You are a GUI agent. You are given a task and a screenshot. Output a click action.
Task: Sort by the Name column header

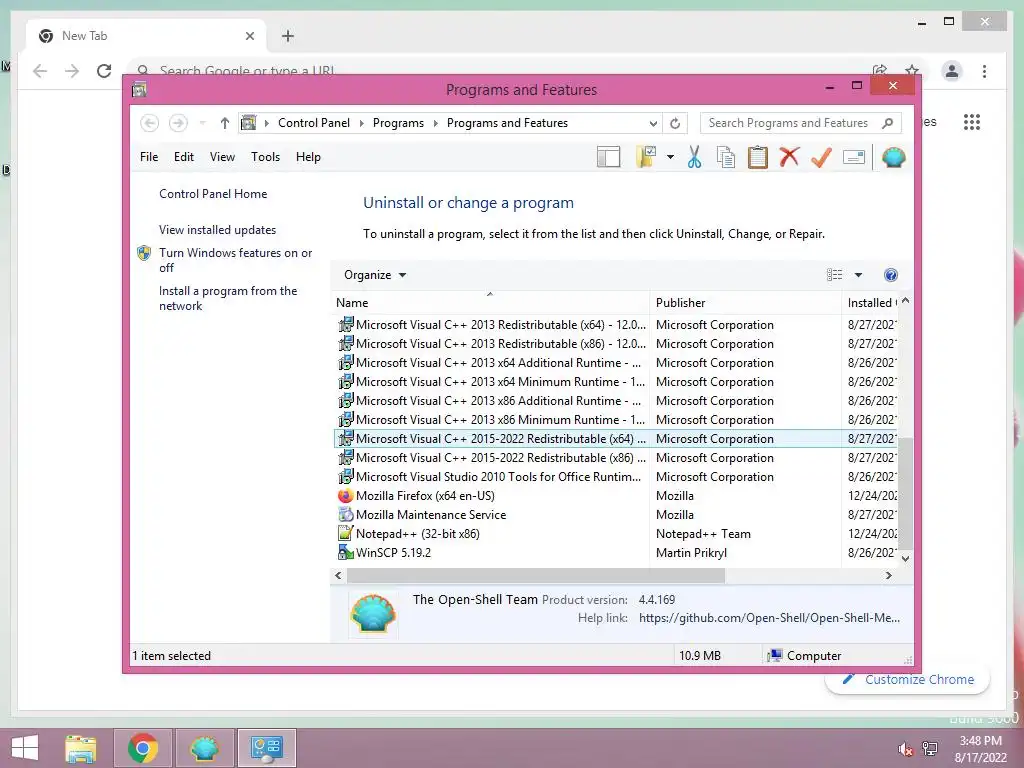[x=490, y=302]
